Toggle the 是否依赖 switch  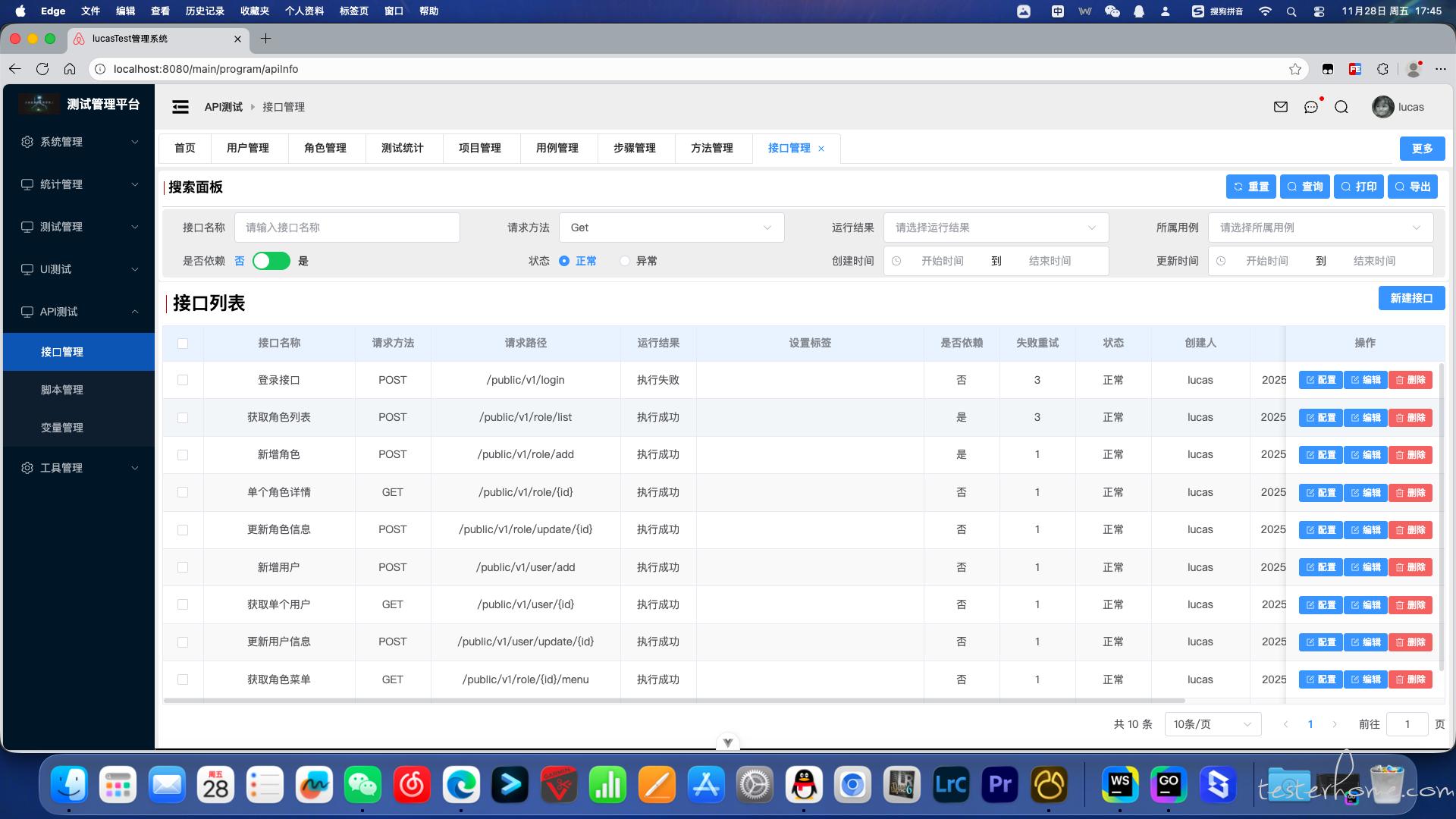[271, 261]
